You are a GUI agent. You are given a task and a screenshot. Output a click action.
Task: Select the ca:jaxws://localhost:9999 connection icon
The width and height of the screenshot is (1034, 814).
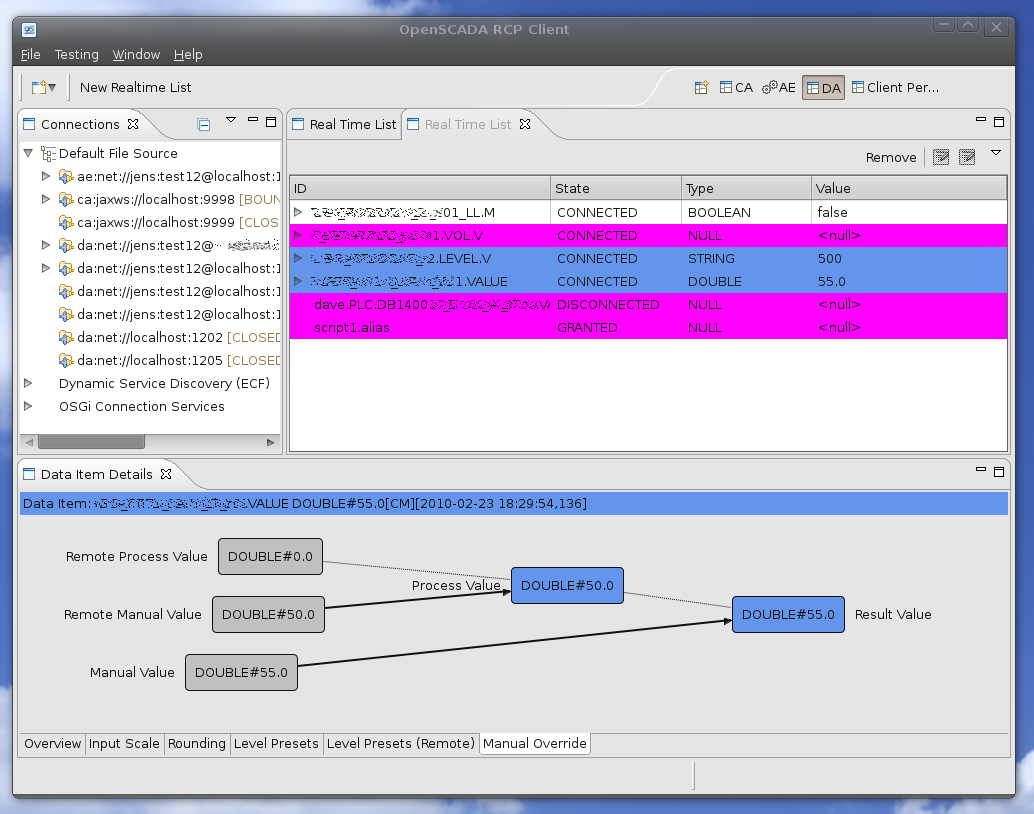[66, 222]
